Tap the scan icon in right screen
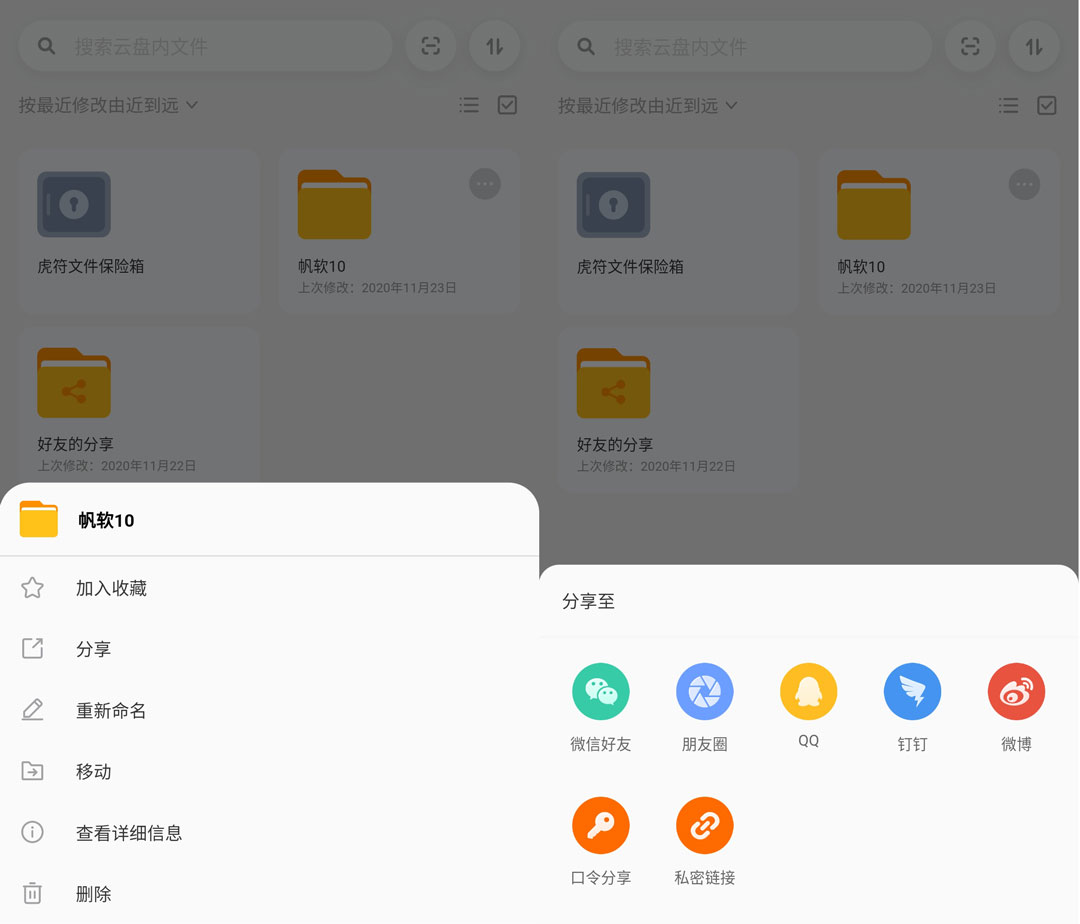The height and width of the screenshot is (924, 1080). click(x=970, y=47)
